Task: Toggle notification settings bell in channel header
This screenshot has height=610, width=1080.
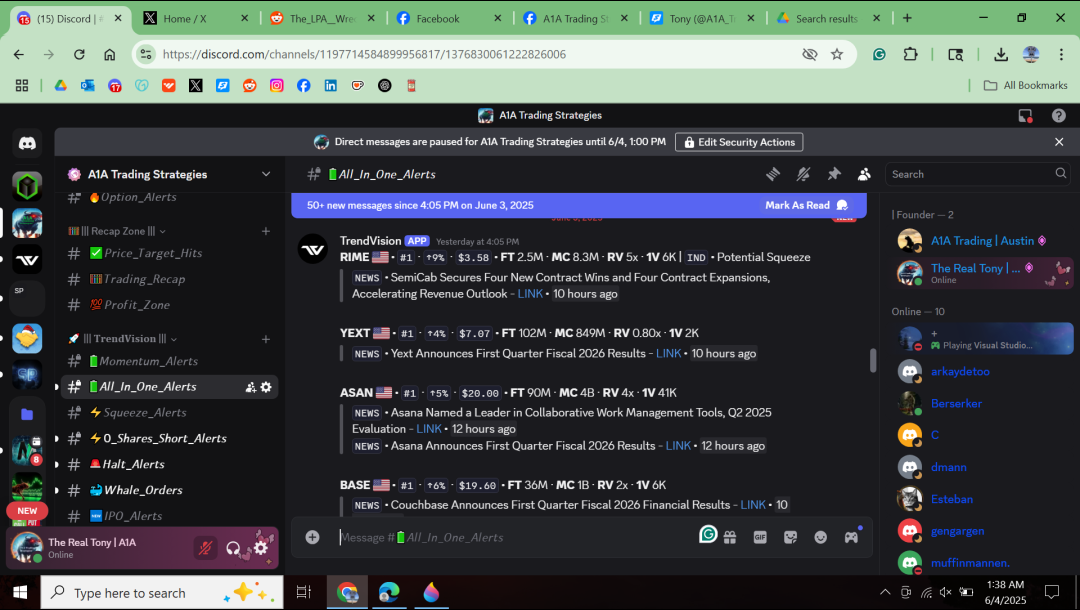Action: point(803,174)
